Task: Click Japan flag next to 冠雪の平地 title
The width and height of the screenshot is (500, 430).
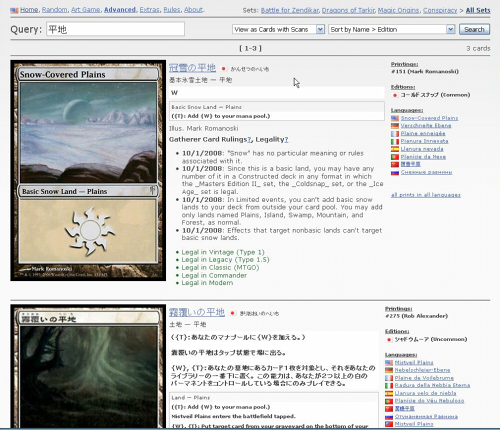Action: pos(224,69)
